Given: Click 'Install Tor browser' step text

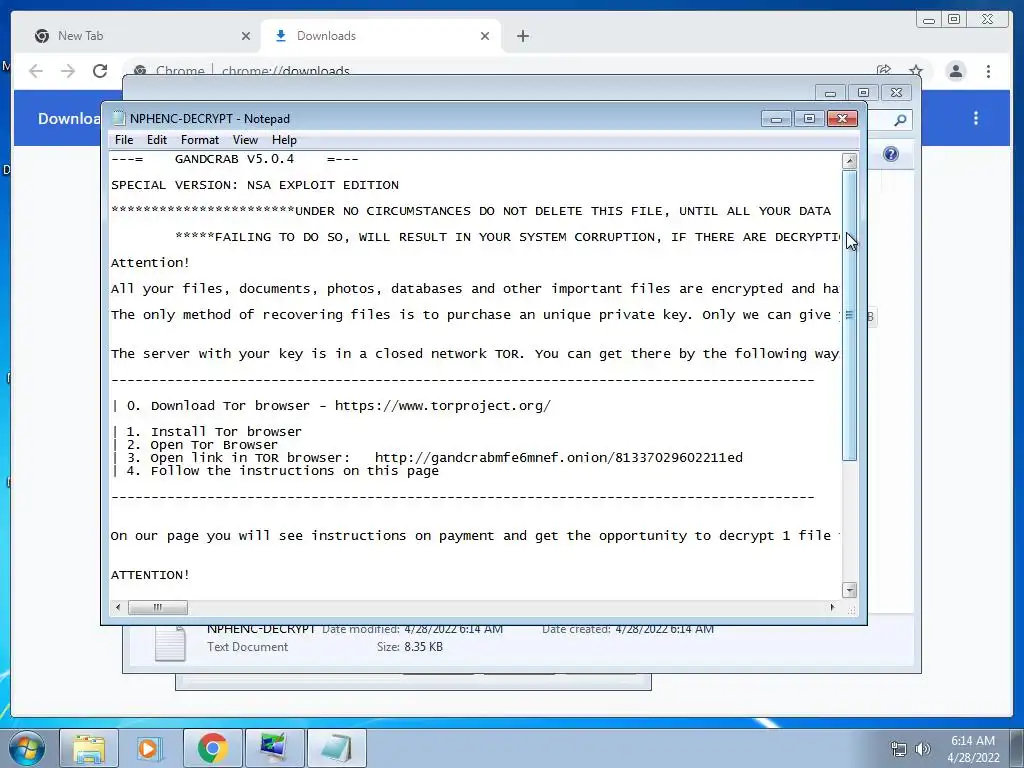Looking at the screenshot, I should click(x=226, y=432).
